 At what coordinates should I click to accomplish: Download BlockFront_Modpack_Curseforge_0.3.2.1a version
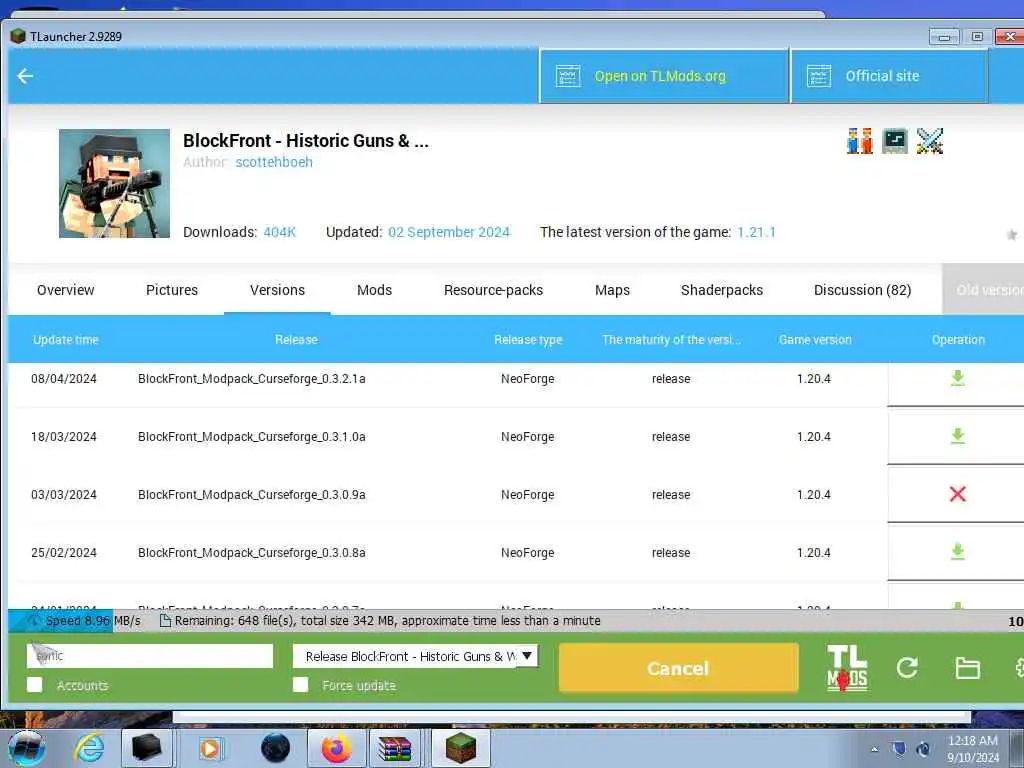tap(957, 378)
